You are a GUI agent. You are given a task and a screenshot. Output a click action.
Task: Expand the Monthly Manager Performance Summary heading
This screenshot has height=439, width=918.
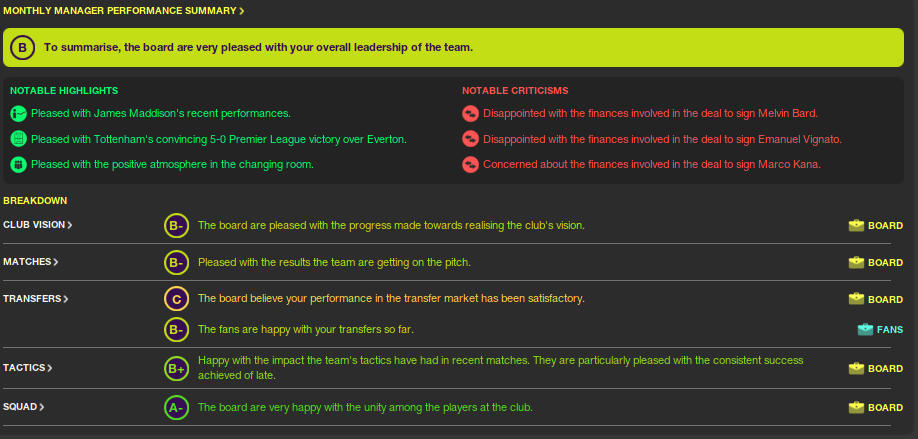pos(124,10)
